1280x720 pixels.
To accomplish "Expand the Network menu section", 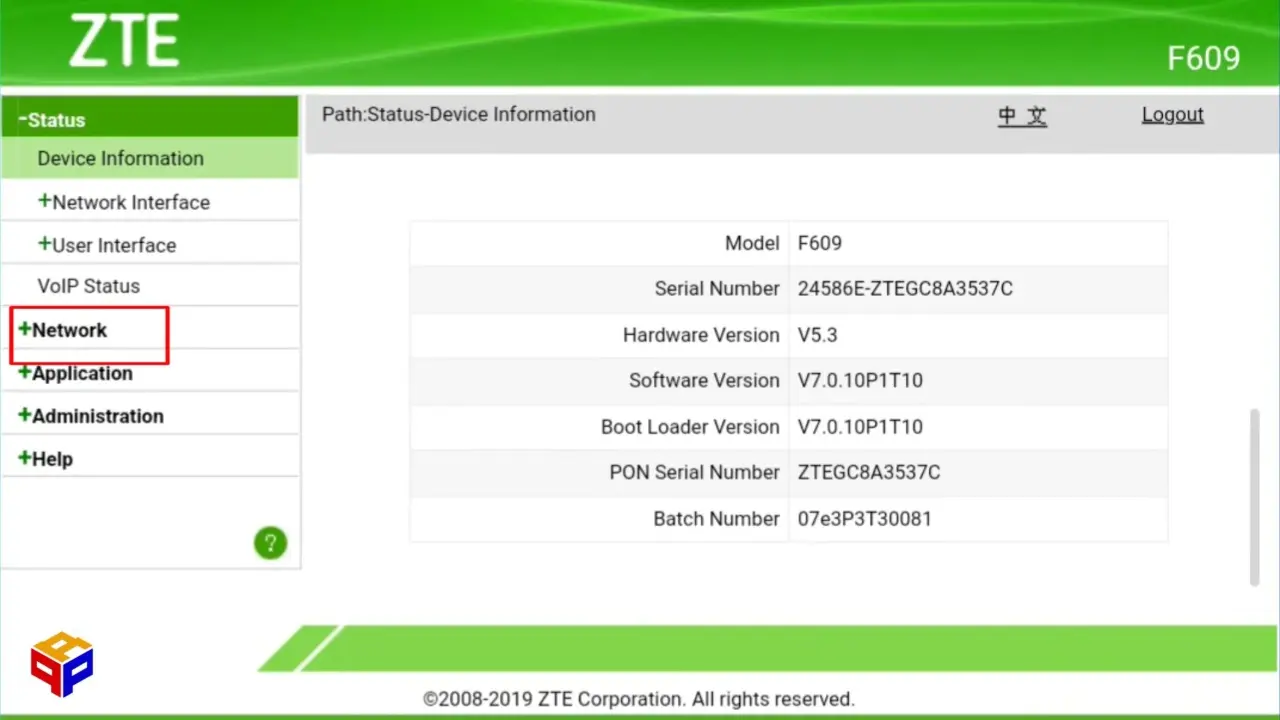I will (69, 330).
